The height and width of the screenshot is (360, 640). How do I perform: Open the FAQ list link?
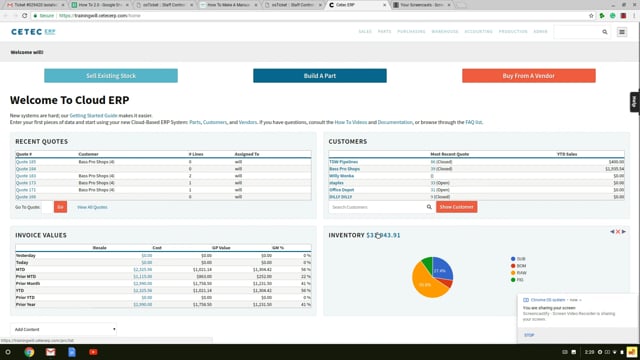click(473, 122)
